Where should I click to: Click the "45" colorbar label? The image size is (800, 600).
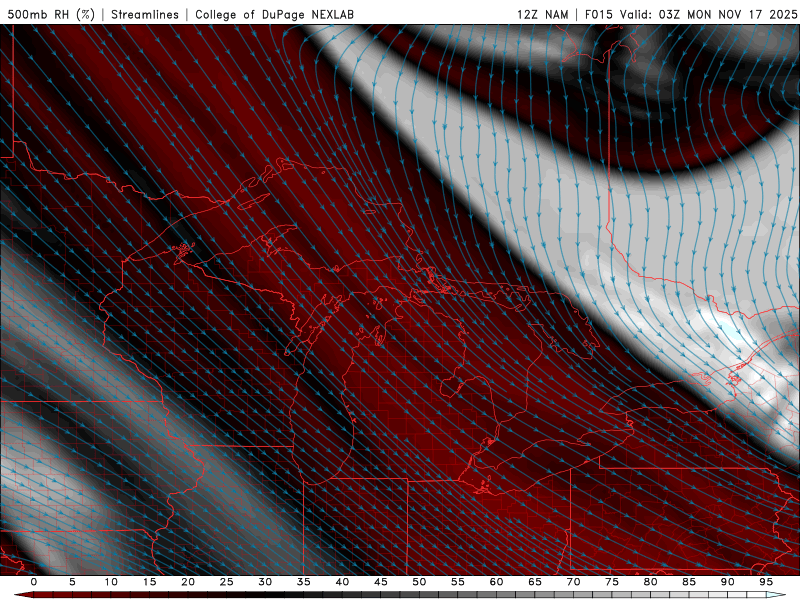[381, 582]
